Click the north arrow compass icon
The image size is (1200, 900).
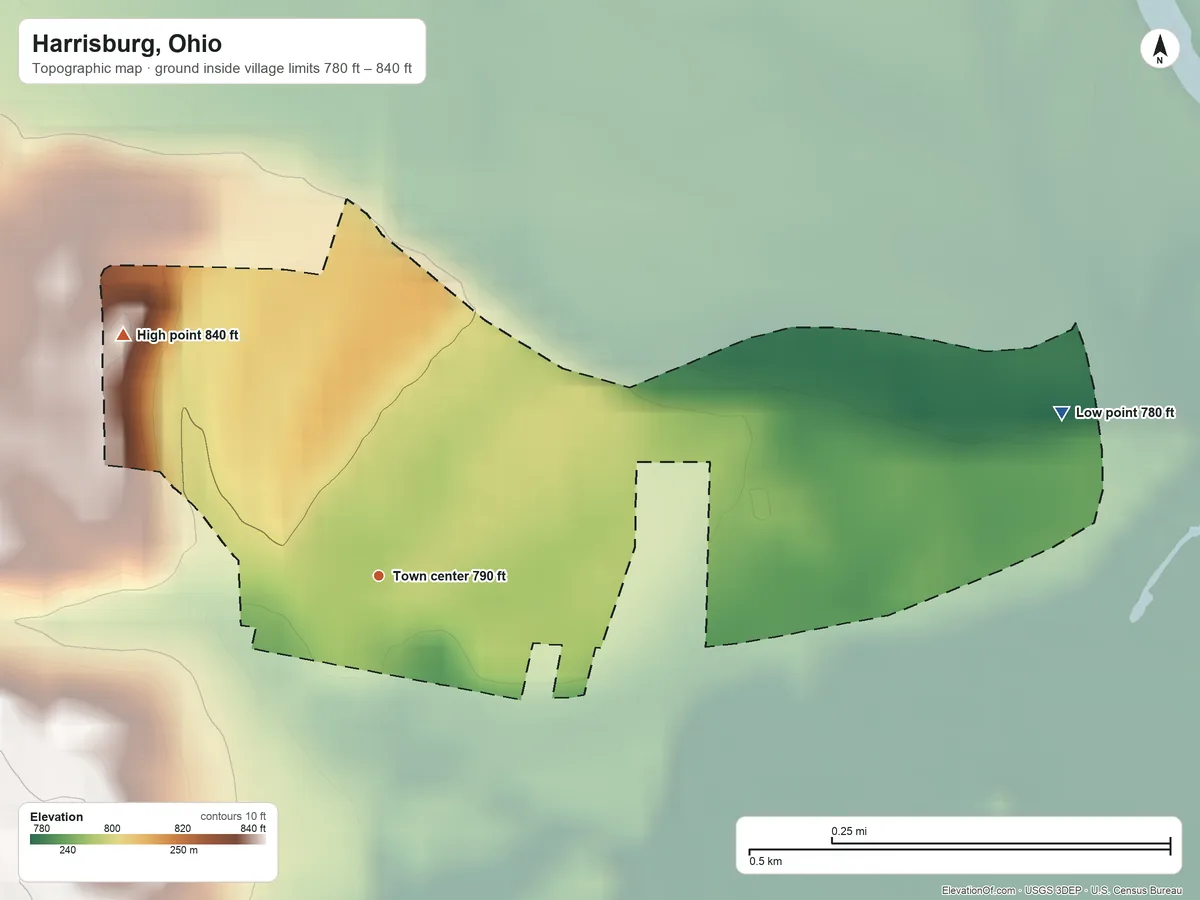(1160, 49)
